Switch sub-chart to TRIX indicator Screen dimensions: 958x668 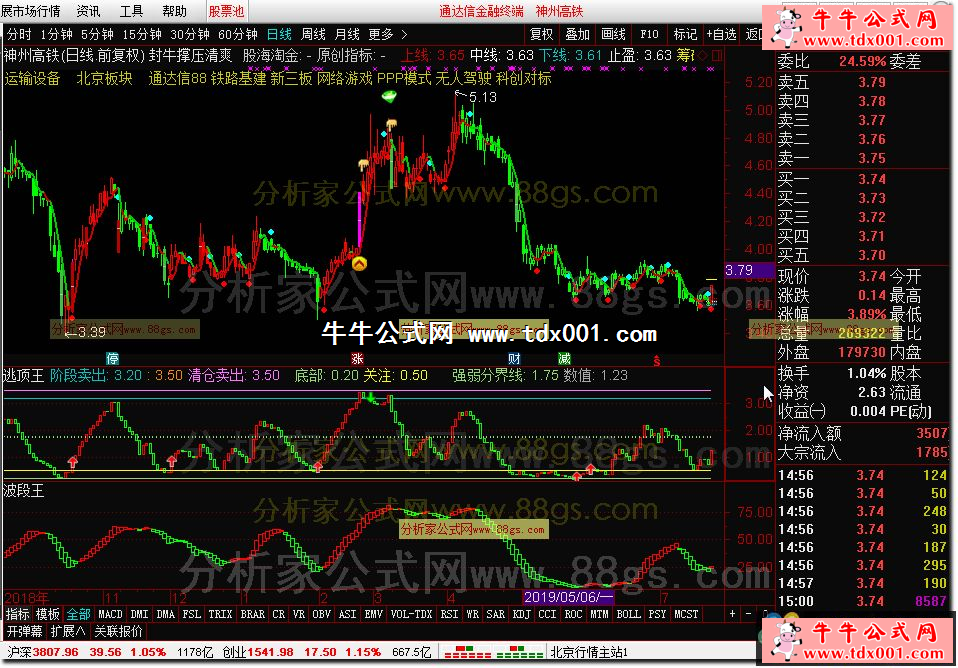click(x=220, y=614)
